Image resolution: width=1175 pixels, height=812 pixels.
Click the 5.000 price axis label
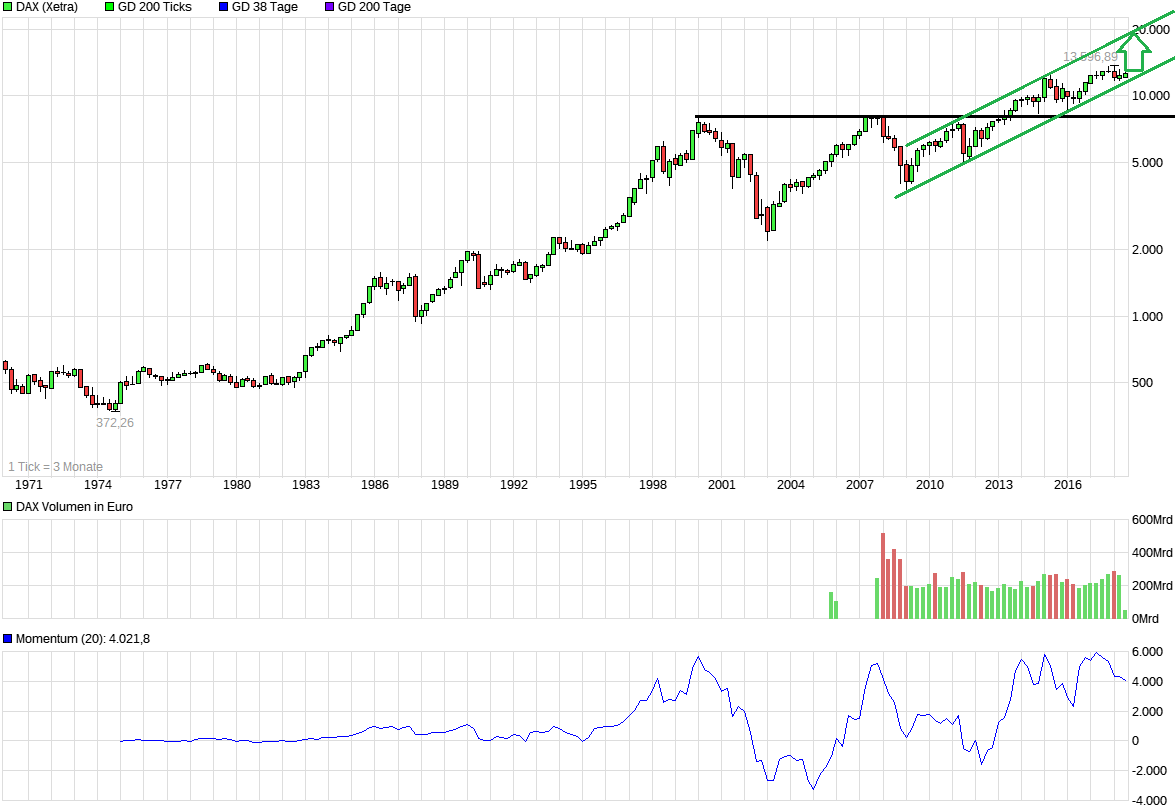[1147, 163]
